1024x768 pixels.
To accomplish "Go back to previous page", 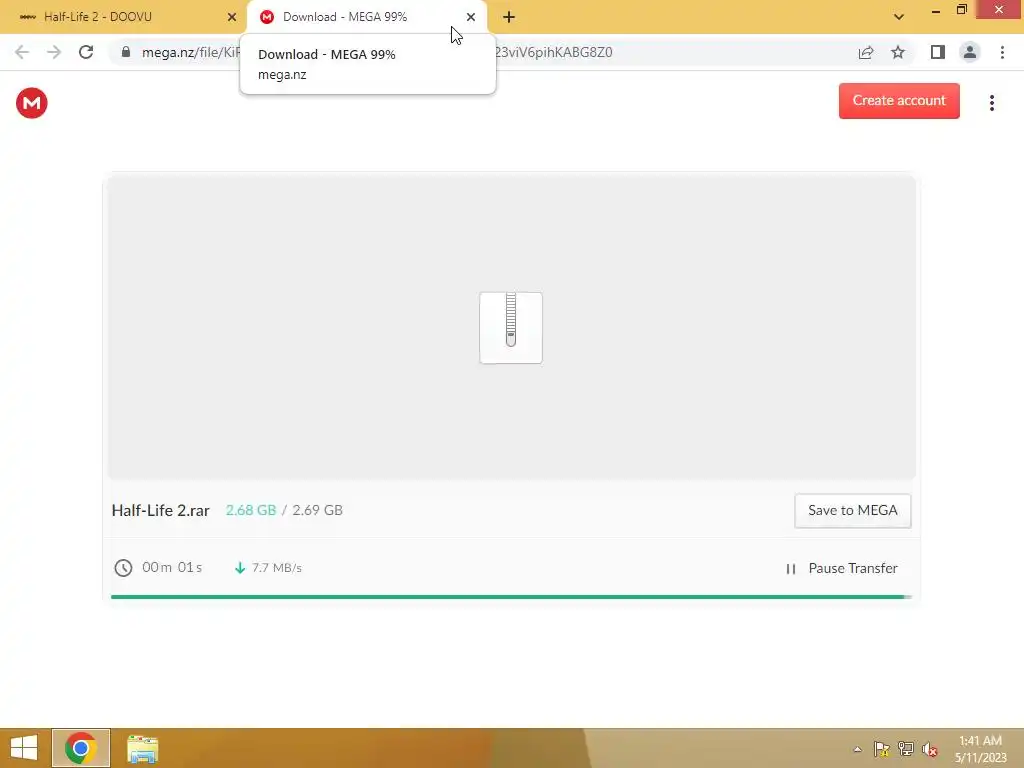I will [22, 52].
